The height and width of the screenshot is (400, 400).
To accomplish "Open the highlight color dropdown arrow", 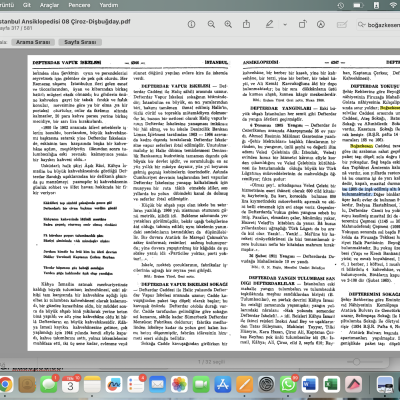I will (x=285, y=24).
